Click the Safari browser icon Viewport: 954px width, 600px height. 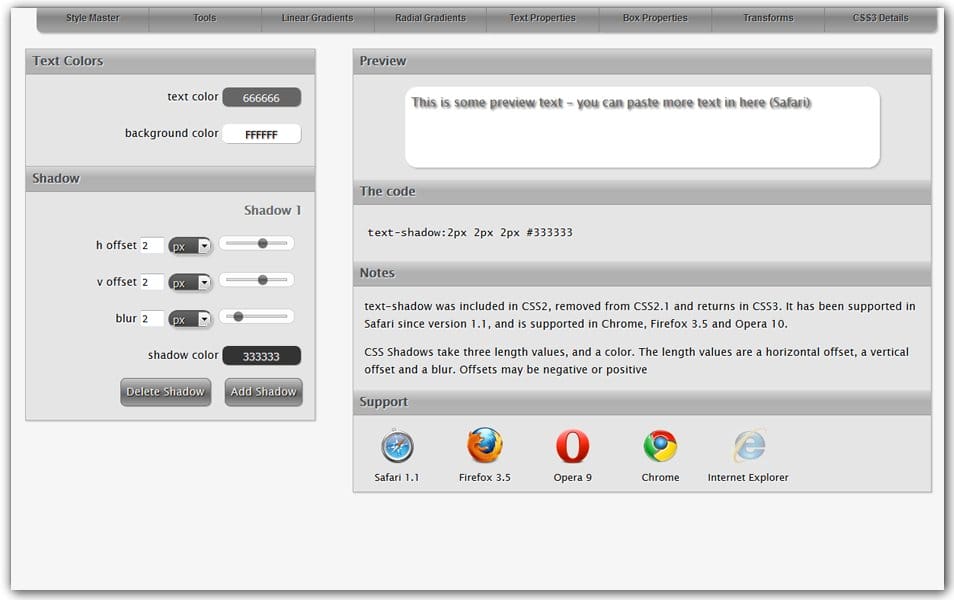coord(397,446)
